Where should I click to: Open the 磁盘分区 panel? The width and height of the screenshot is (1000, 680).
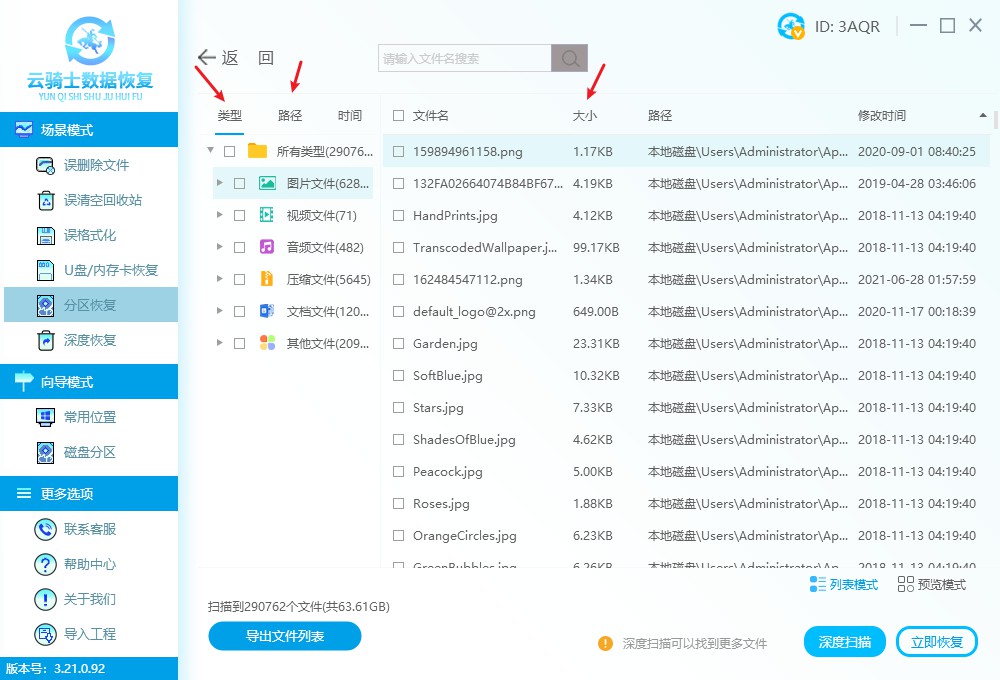coord(90,451)
